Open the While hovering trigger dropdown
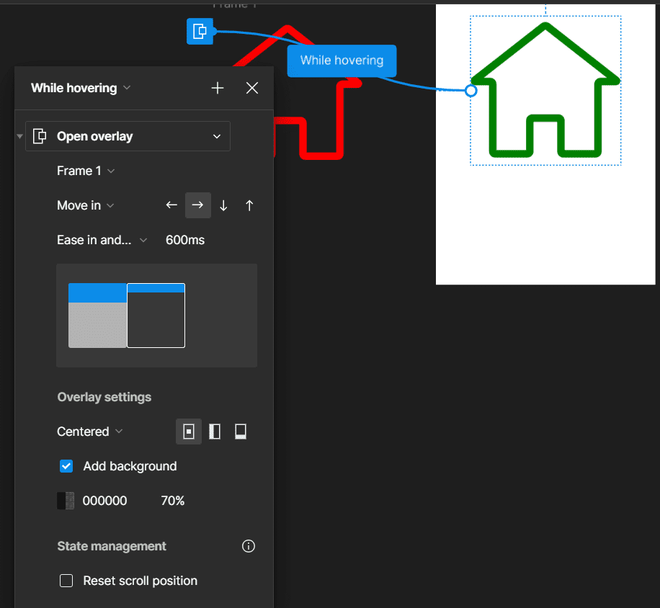Image resolution: width=660 pixels, height=608 pixels. (x=80, y=88)
